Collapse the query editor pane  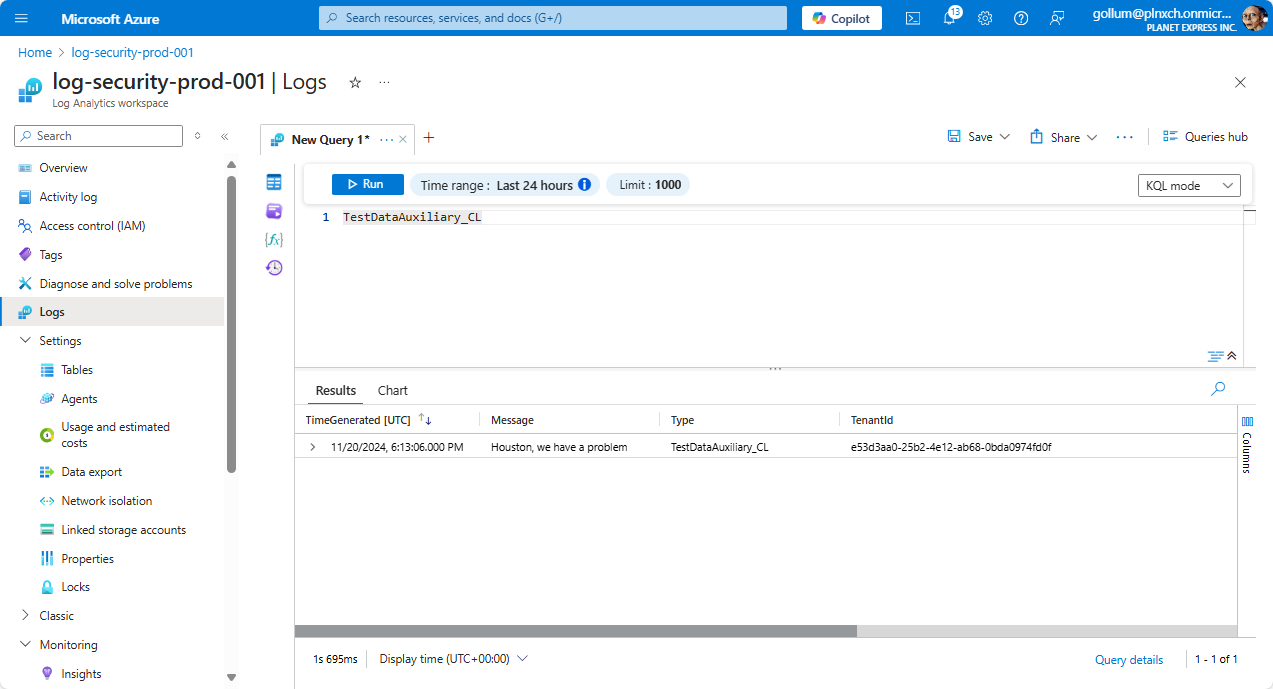coord(1232,355)
